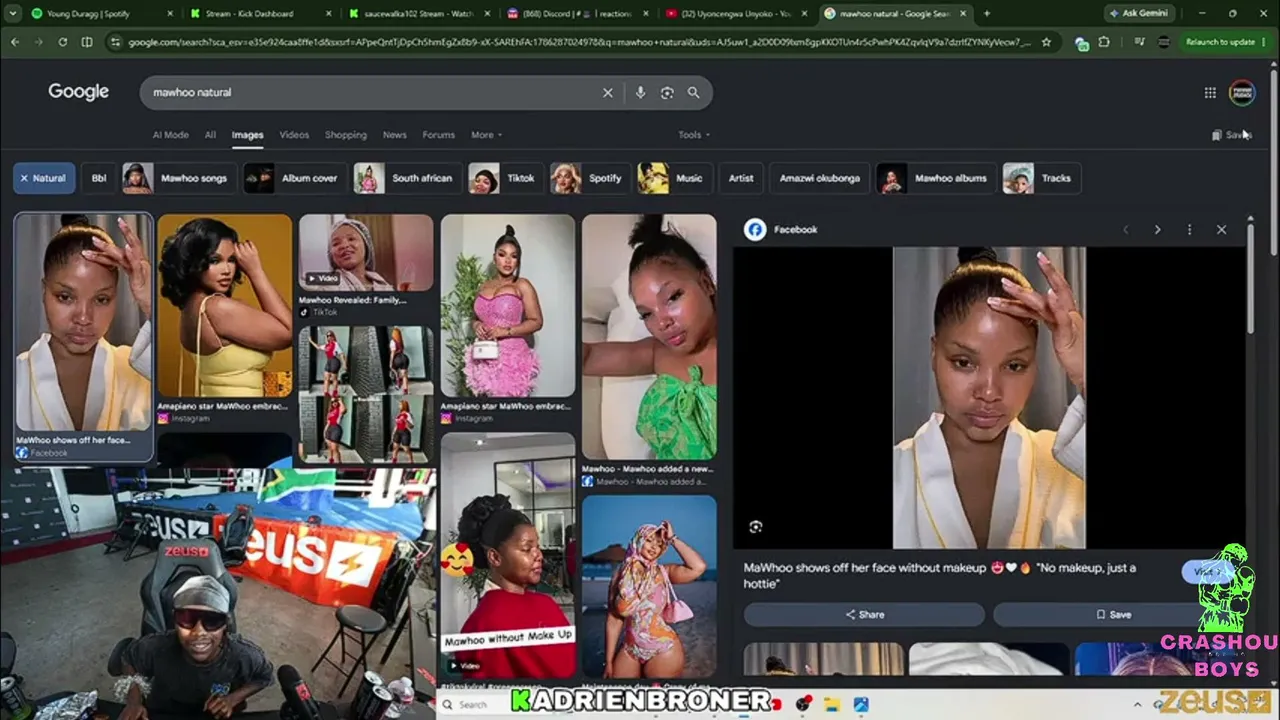Click the Visit button in preview panel
The height and width of the screenshot is (720, 1280).
[1208, 572]
